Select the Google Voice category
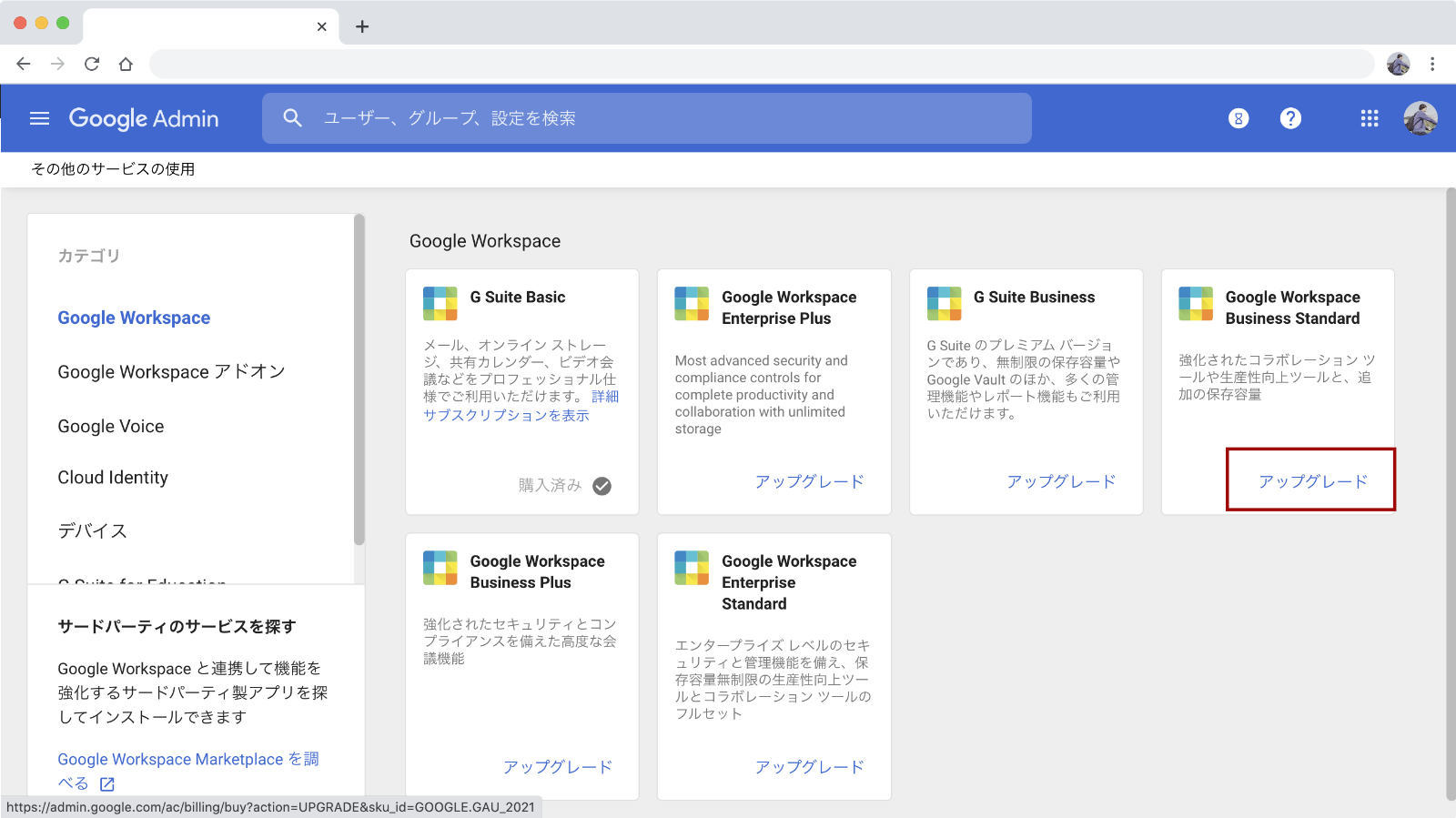 tap(111, 426)
